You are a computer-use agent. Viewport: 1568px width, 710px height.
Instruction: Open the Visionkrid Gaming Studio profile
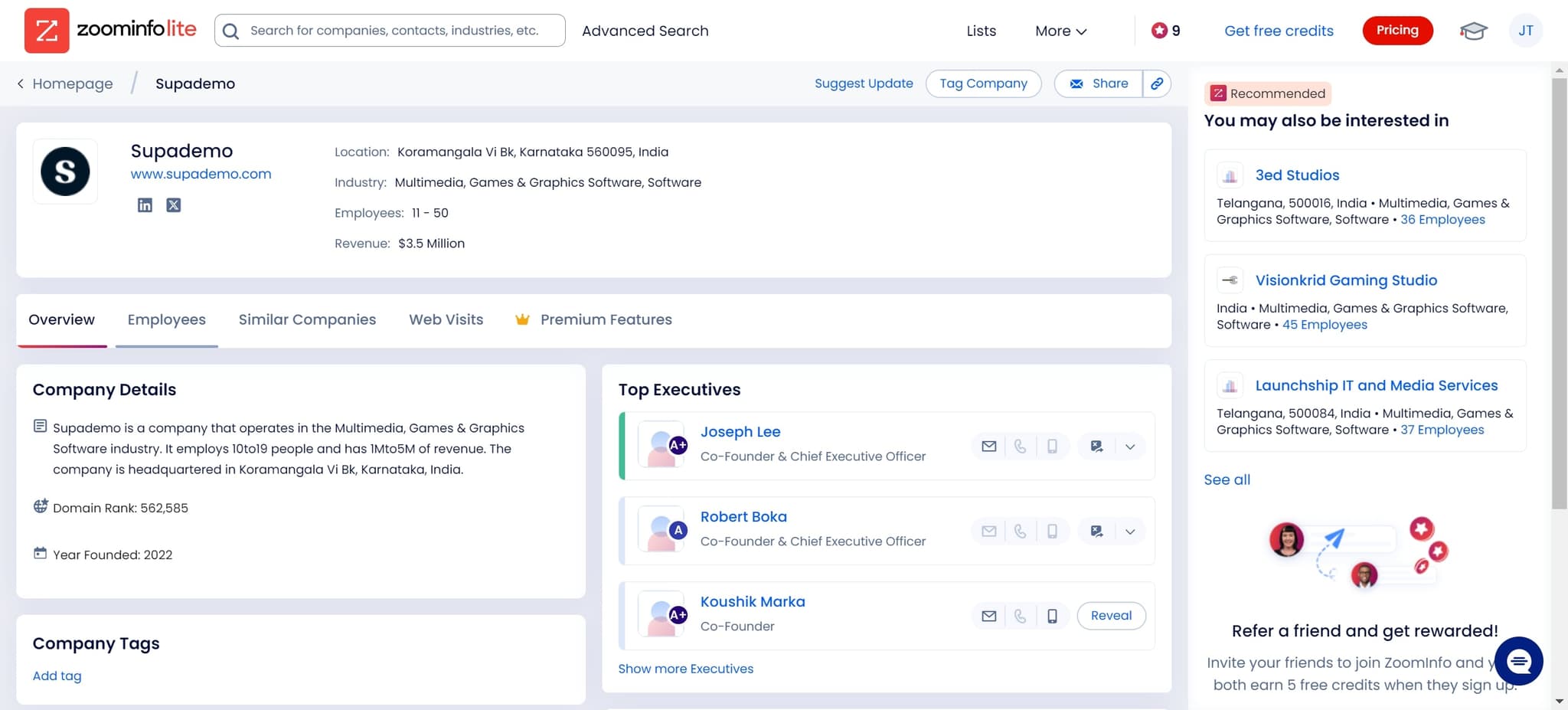pyautogui.click(x=1346, y=280)
